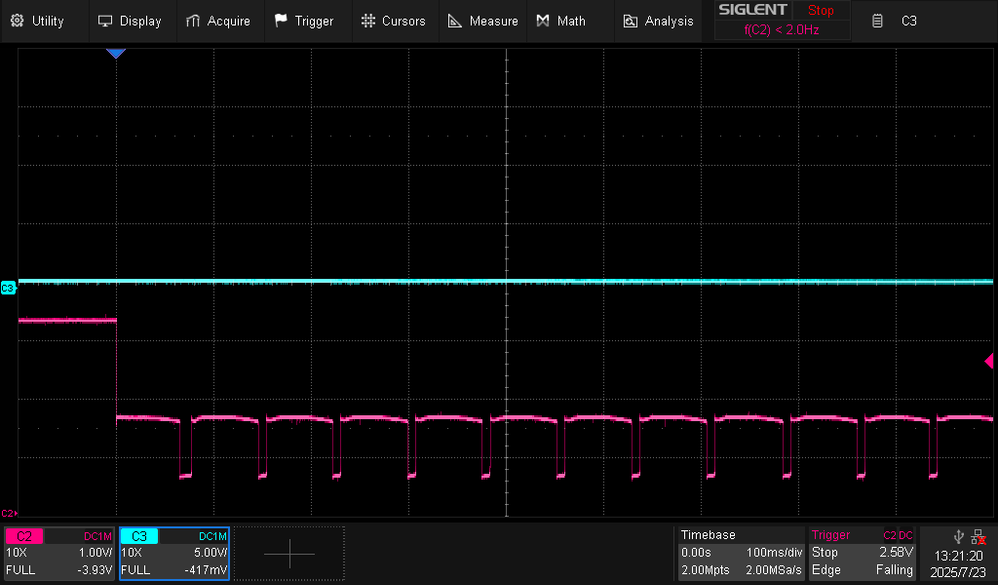Screen dimensions: 998x585
Task: Click C2 bandwidth label FULL
Action: [x=20, y=570]
